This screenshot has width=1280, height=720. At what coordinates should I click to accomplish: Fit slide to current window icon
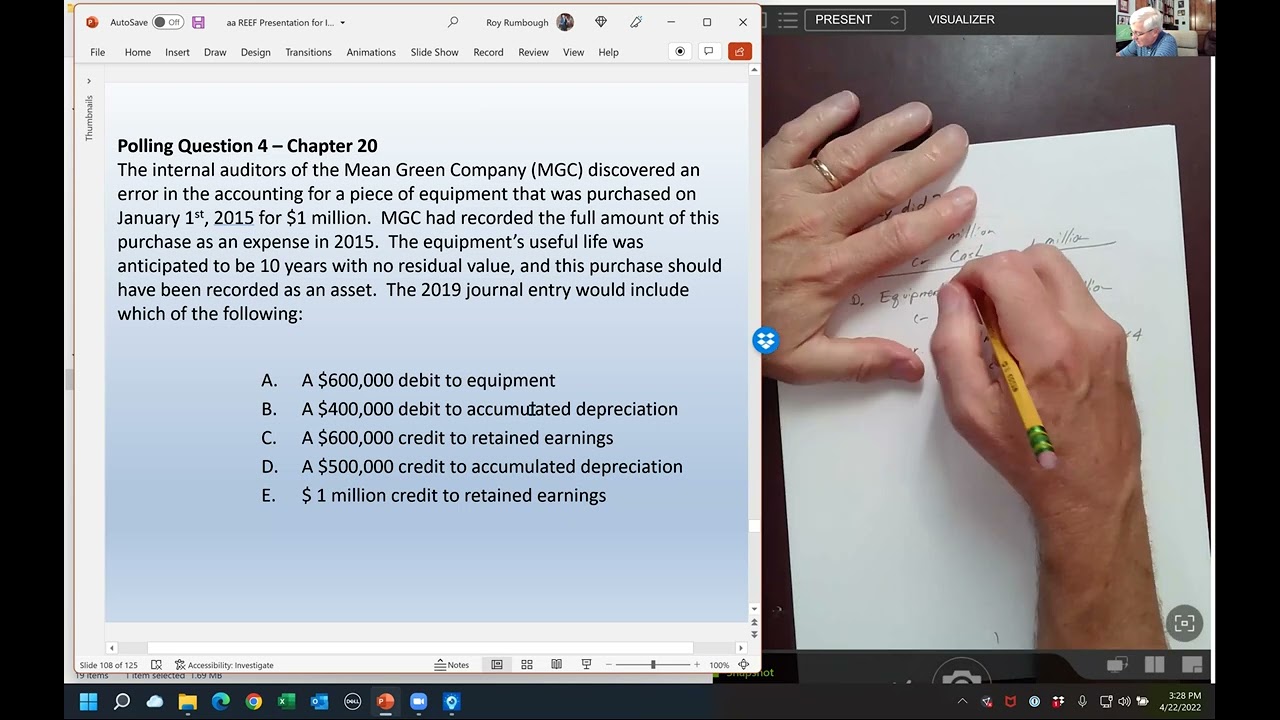pos(743,665)
